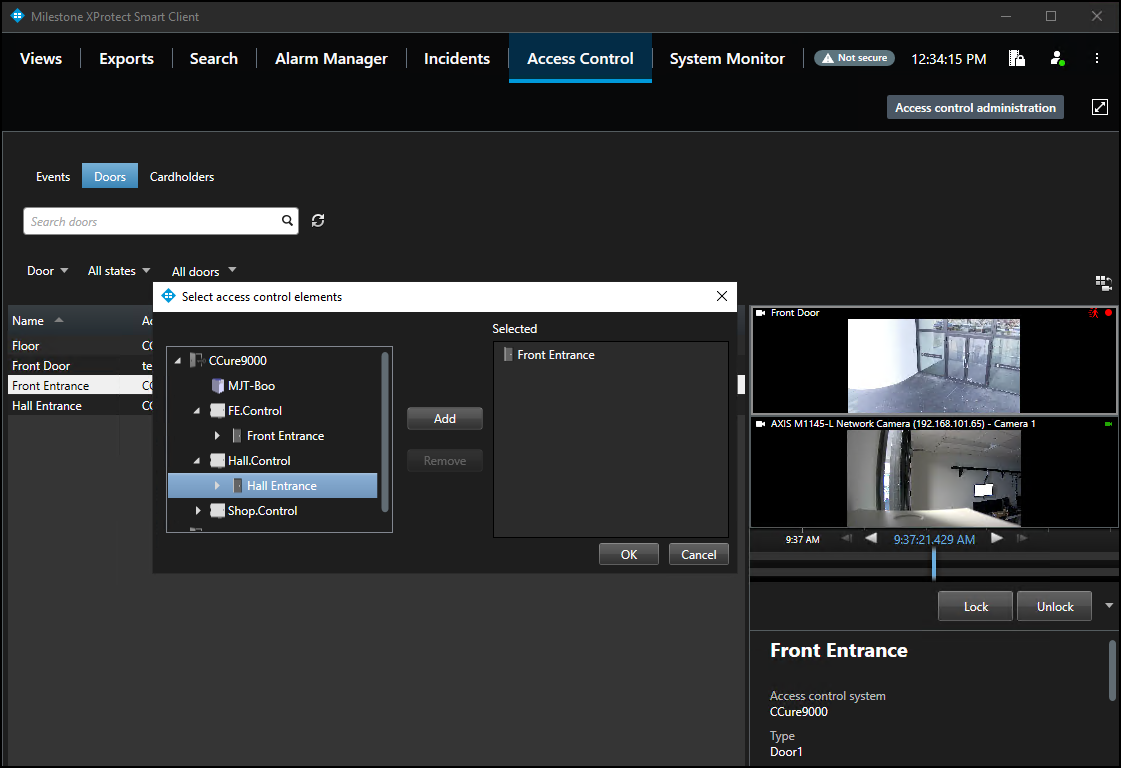
Task: Open the Alarm Manager tab
Action: (331, 59)
